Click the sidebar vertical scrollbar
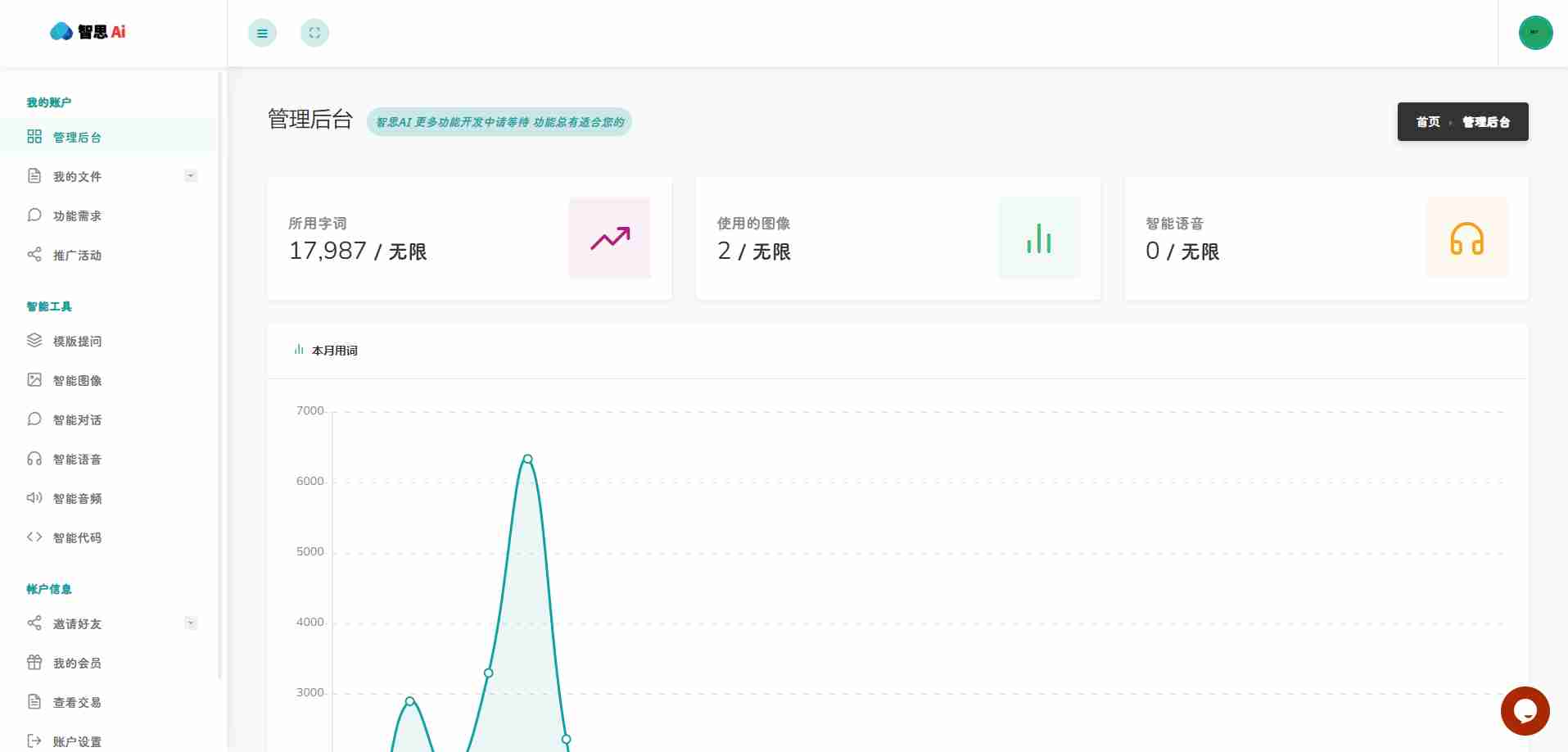This screenshot has width=1568, height=752. [x=219, y=375]
